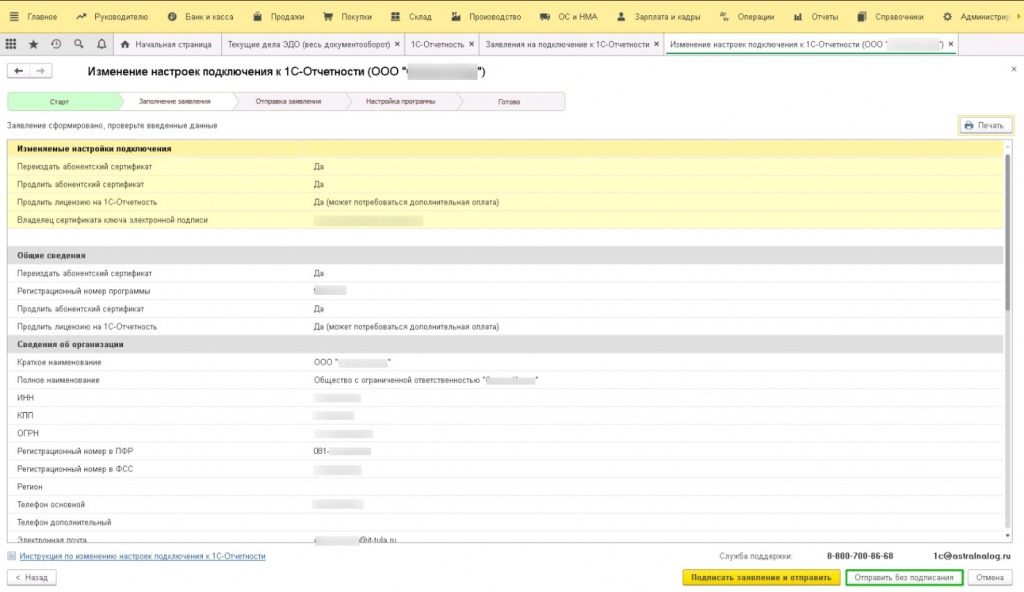Click Отправить без подписания
1024x592 pixels.
[904, 577]
